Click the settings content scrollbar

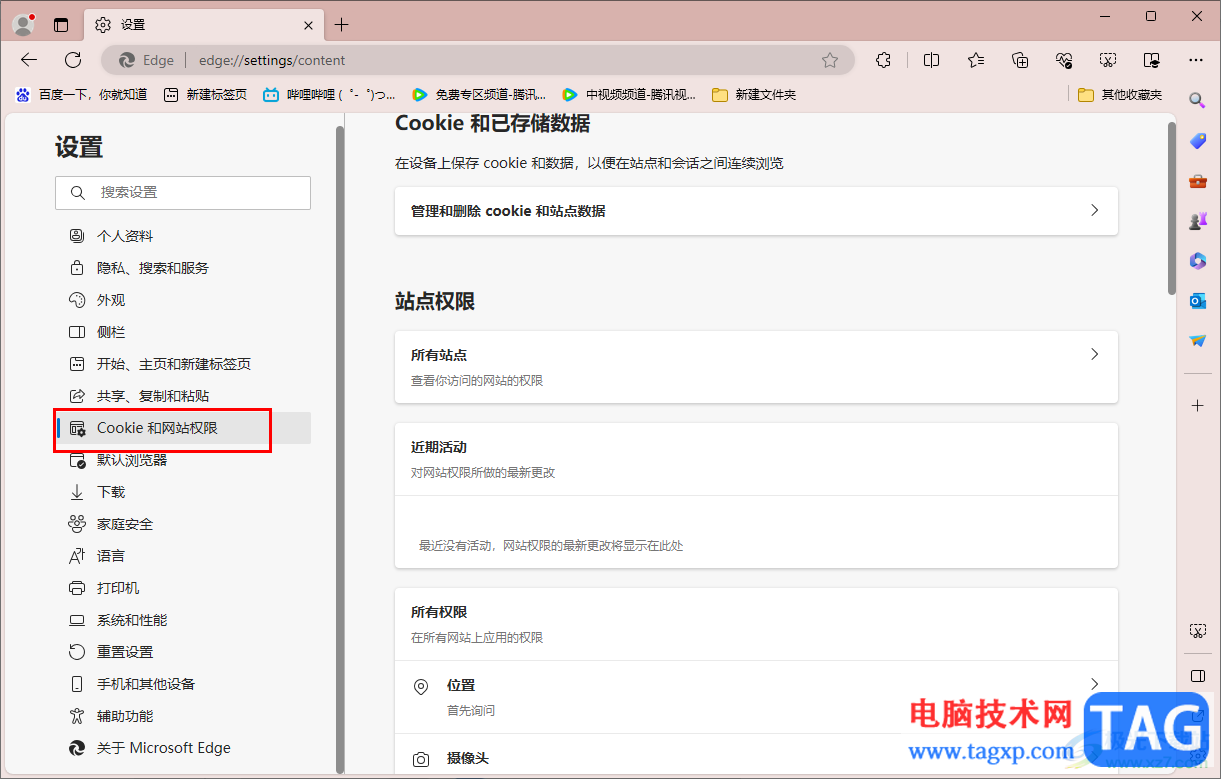click(1171, 210)
